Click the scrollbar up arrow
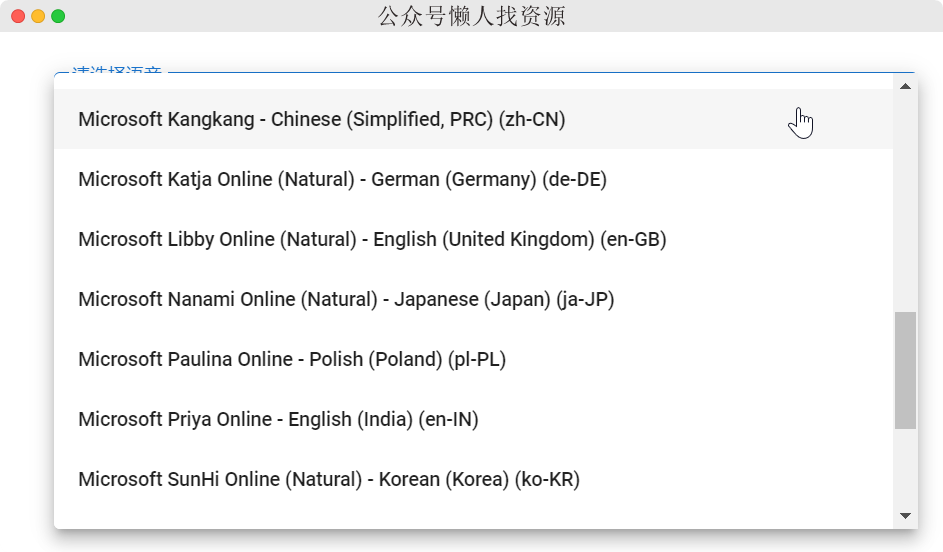 click(905, 87)
